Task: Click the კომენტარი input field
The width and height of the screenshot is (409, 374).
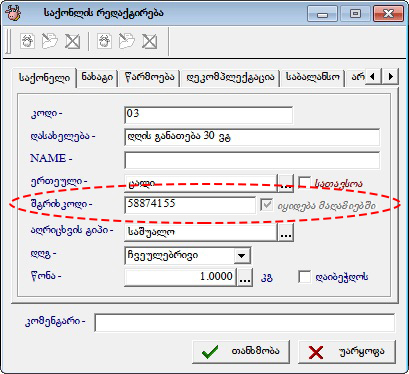Action: 245,322
